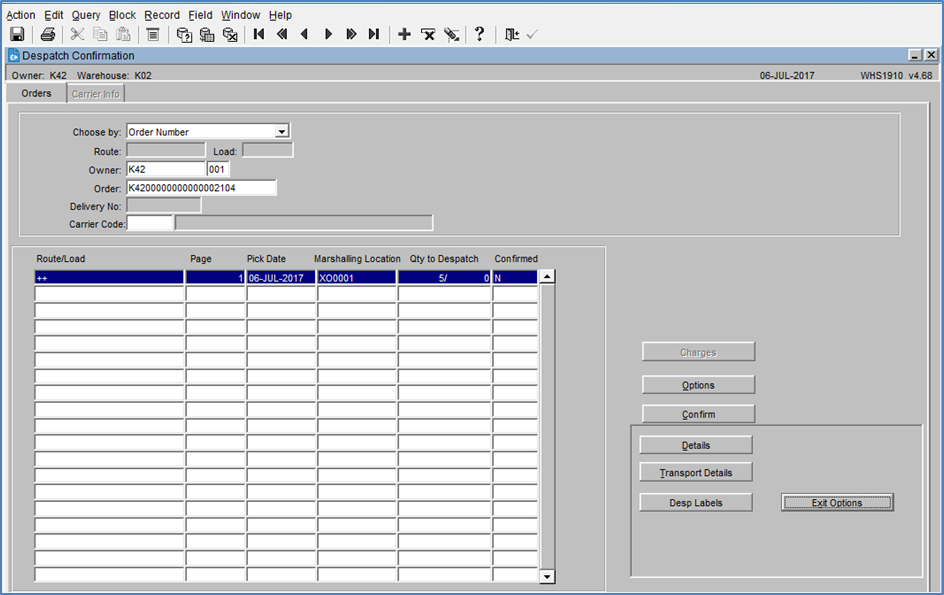Click the Print icon in the toolbar
This screenshot has width=944, height=595.
click(x=48, y=34)
